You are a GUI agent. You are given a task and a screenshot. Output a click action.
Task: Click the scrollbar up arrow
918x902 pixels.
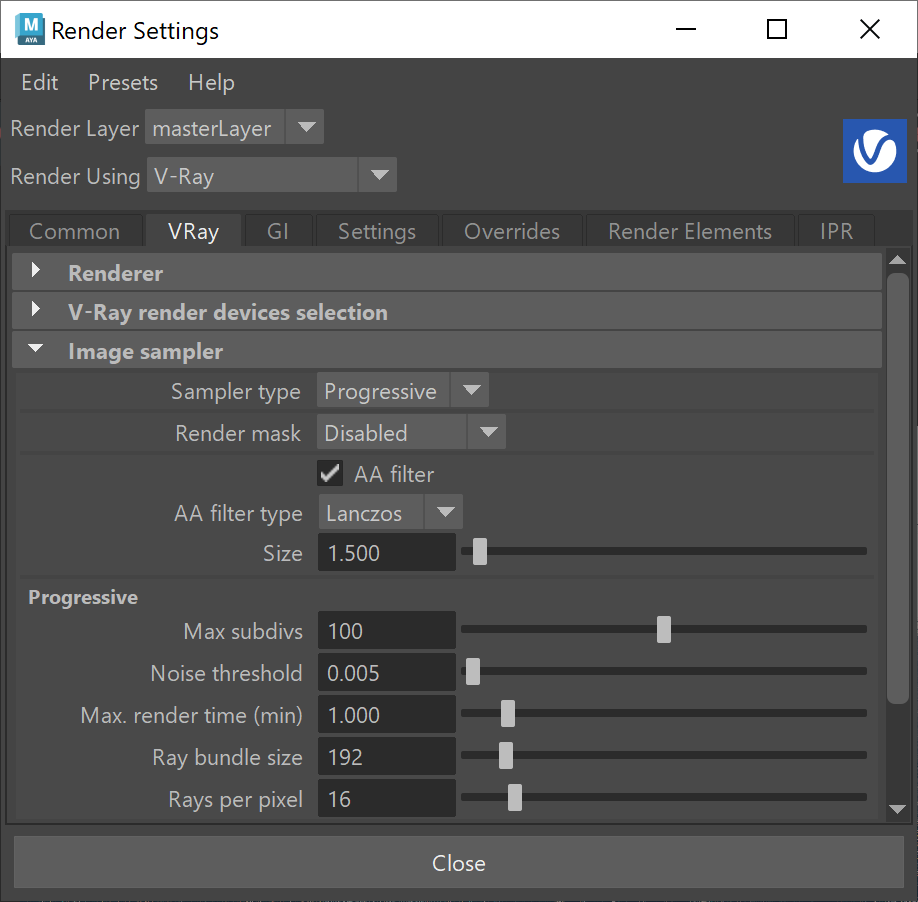898,259
